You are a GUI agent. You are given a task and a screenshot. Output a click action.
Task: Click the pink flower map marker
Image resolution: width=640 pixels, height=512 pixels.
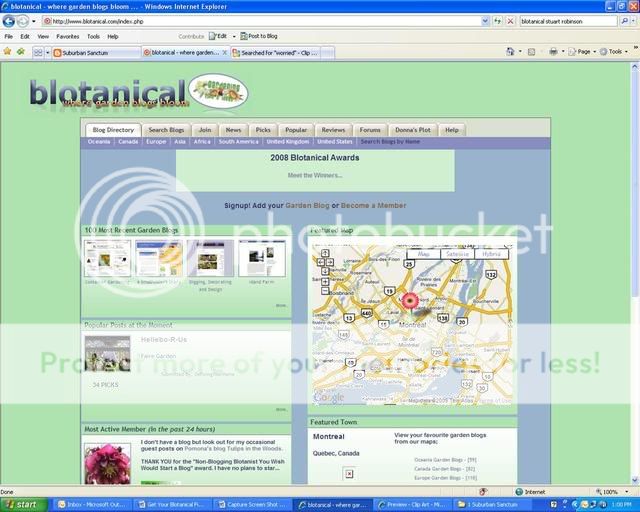410,301
